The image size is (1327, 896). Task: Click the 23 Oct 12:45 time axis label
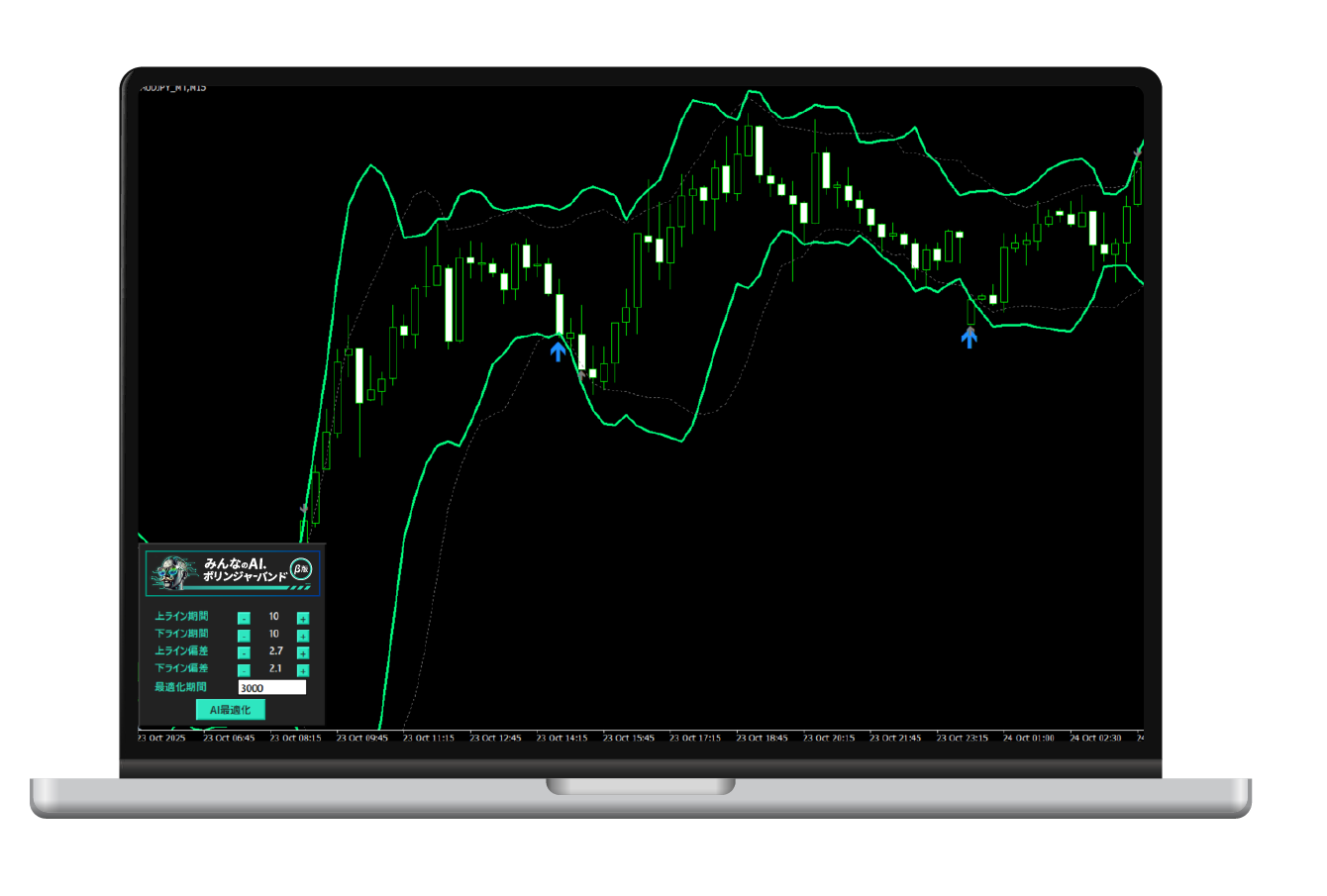(x=495, y=738)
